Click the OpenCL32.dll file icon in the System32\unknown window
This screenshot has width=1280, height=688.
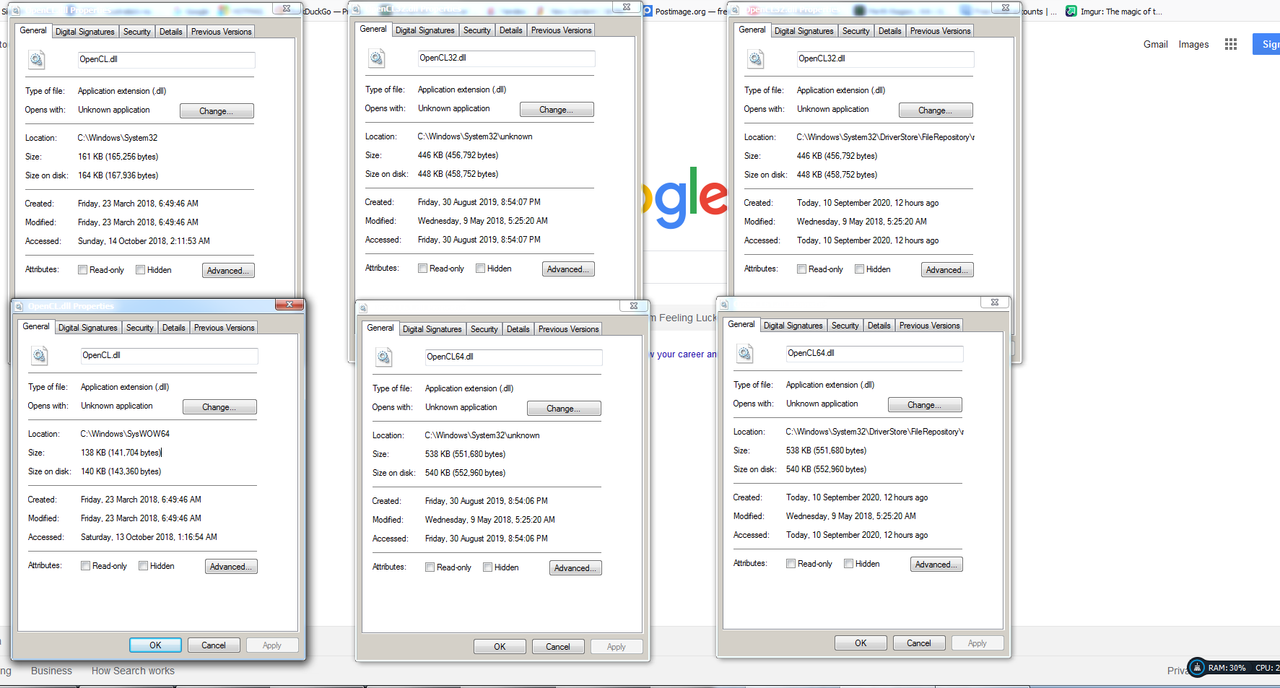pos(377,59)
